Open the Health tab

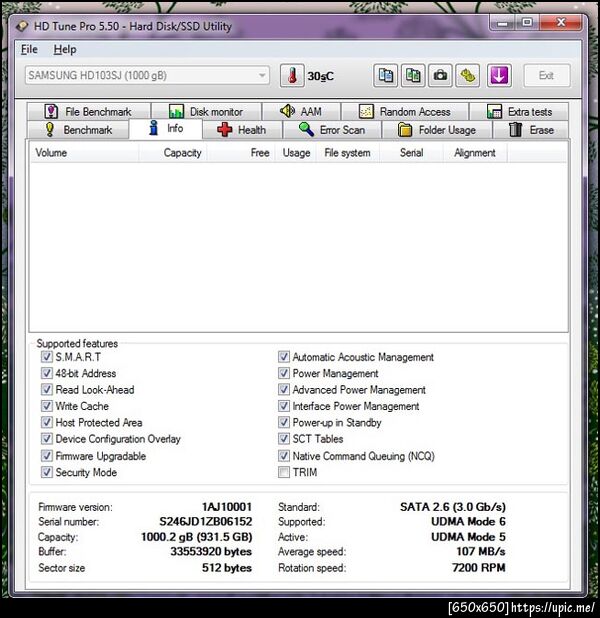(x=242, y=130)
